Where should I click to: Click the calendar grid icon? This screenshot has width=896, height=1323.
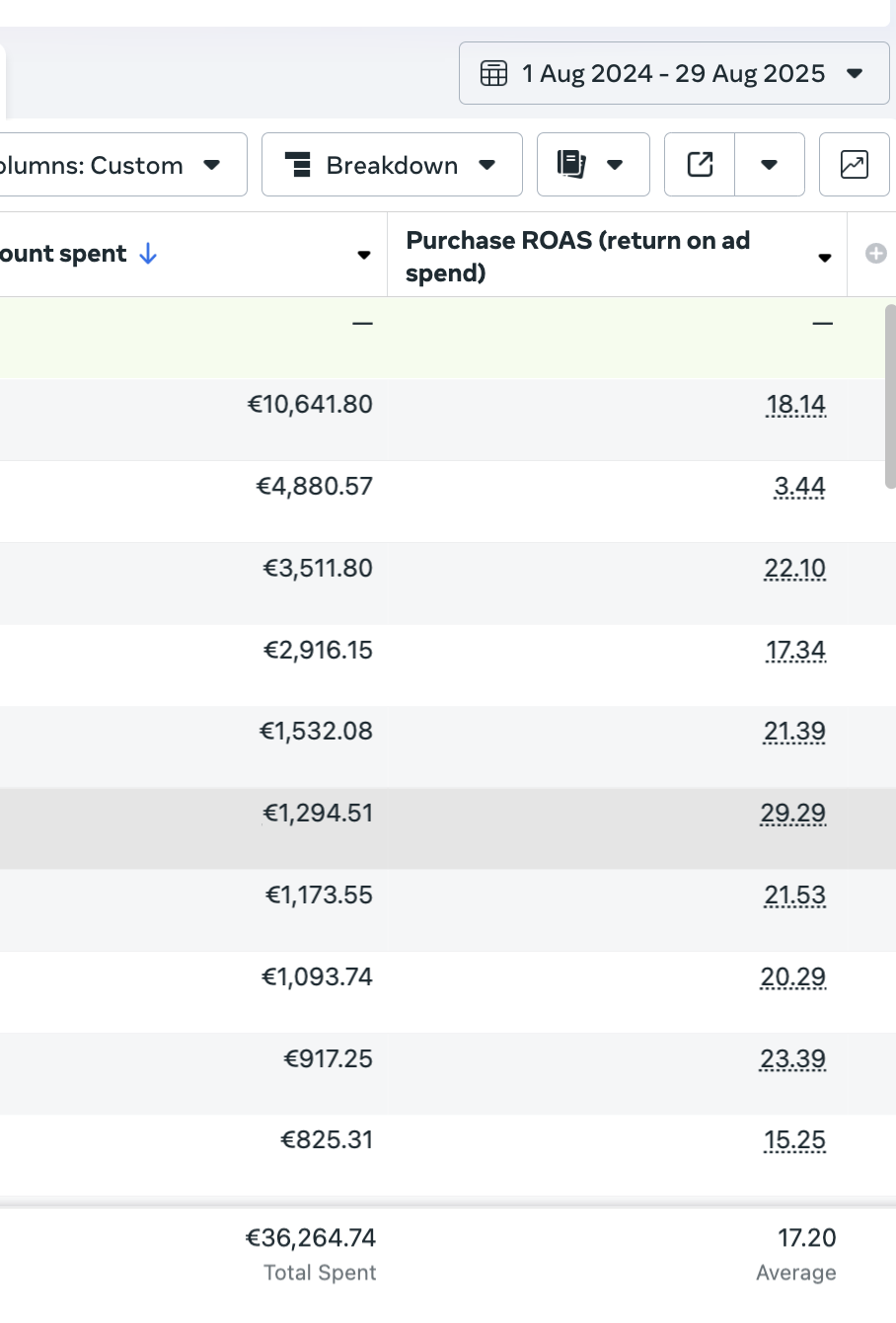click(x=493, y=73)
